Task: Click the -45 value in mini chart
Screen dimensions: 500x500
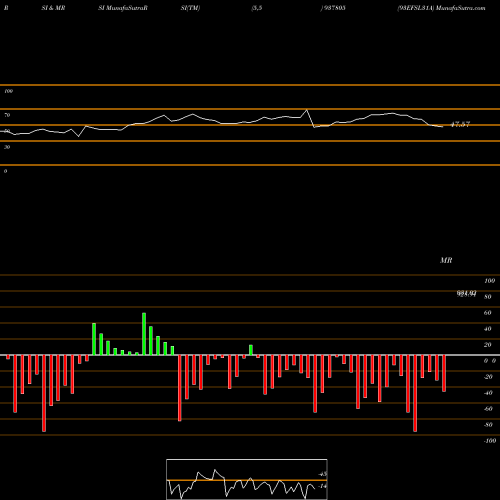Action: click(323, 474)
